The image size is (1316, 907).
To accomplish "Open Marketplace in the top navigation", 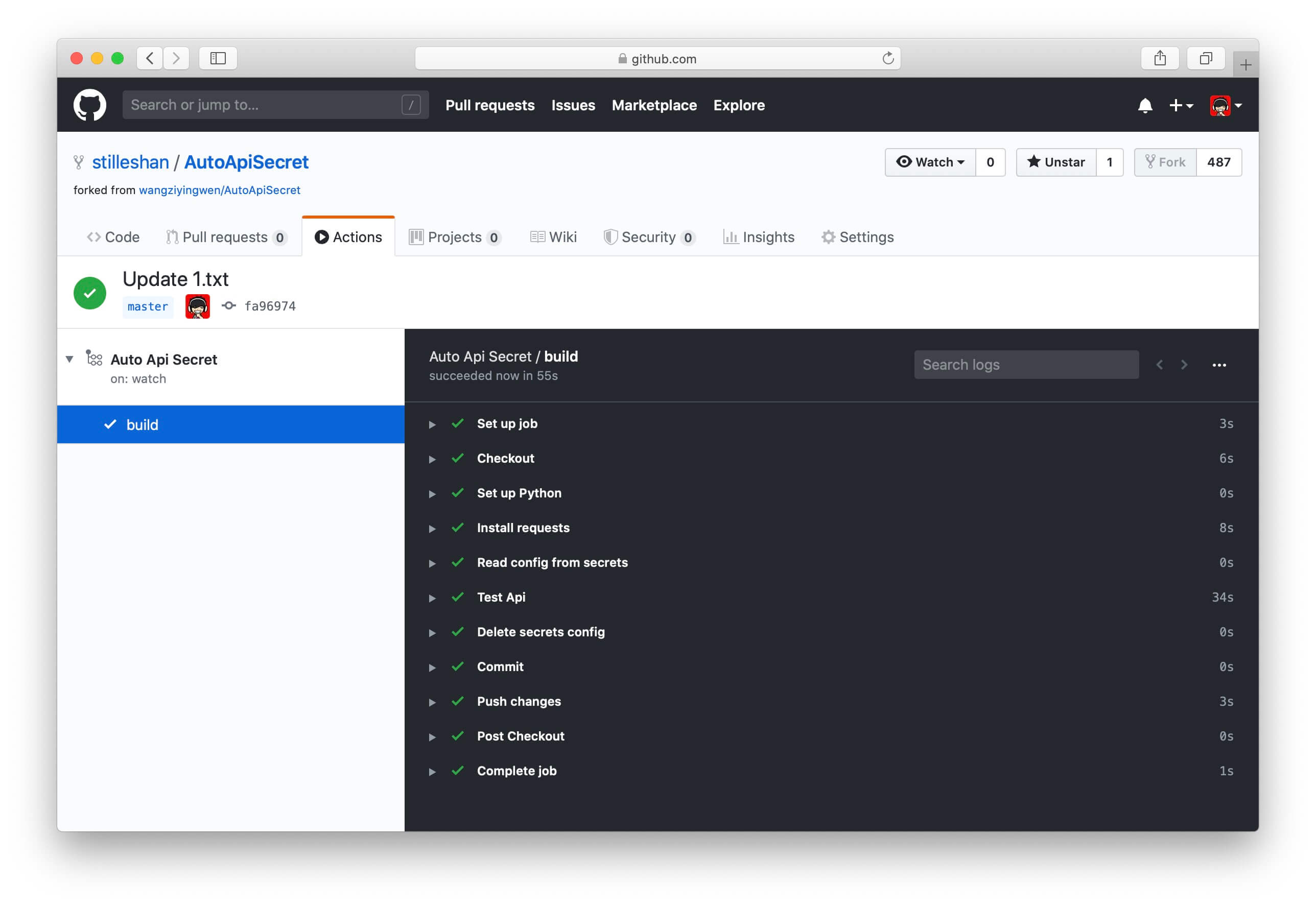I will point(654,105).
